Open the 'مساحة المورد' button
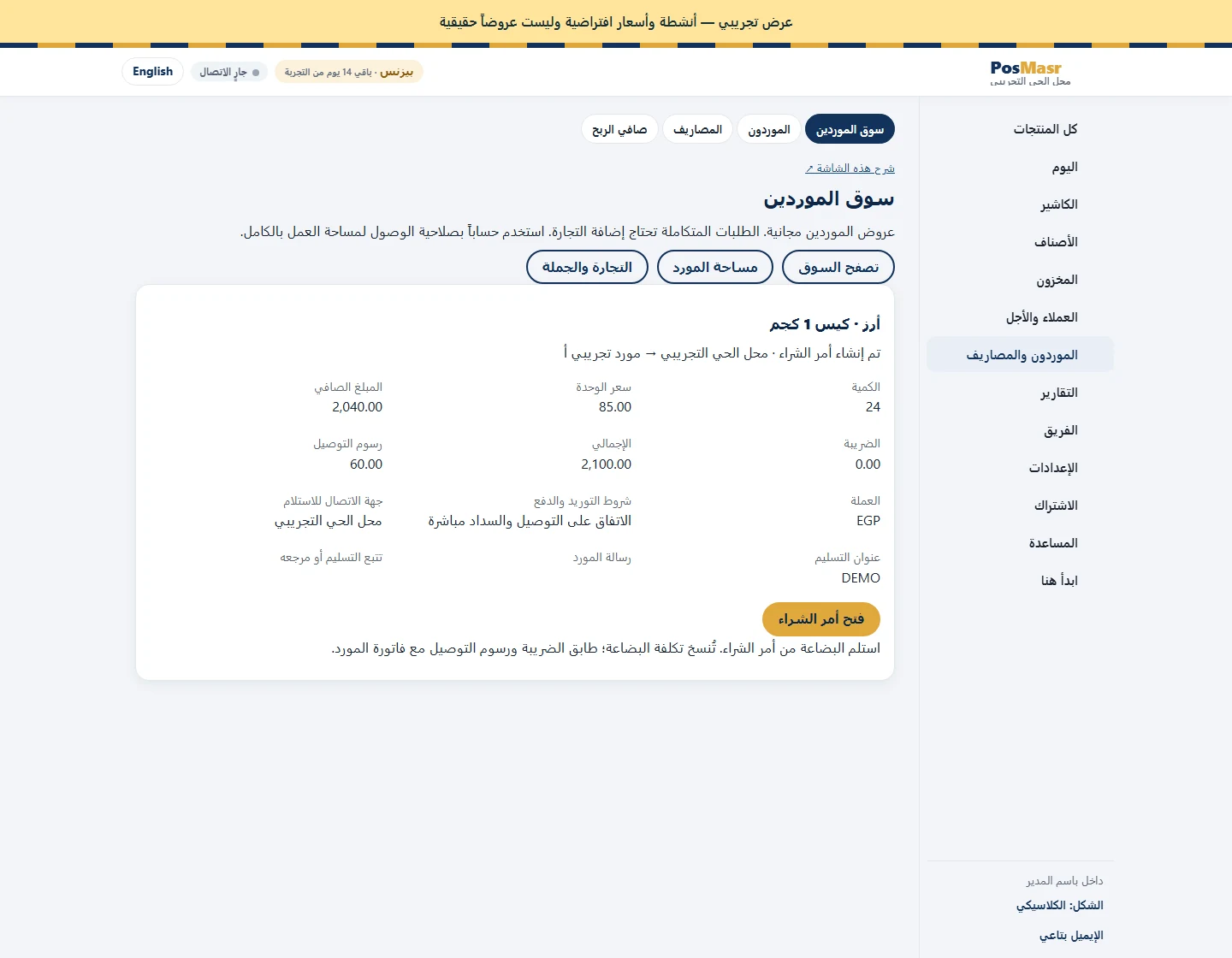The image size is (1232, 958). pos(715,267)
